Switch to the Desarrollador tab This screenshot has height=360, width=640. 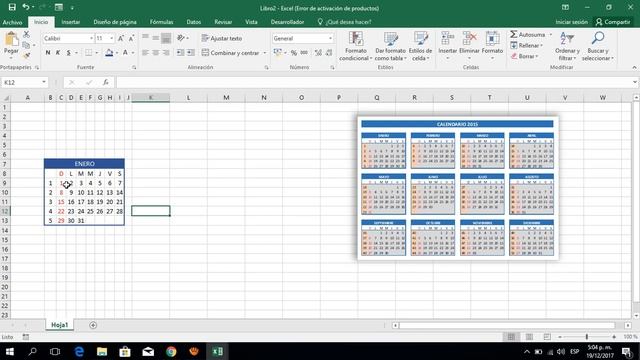[x=287, y=22]
